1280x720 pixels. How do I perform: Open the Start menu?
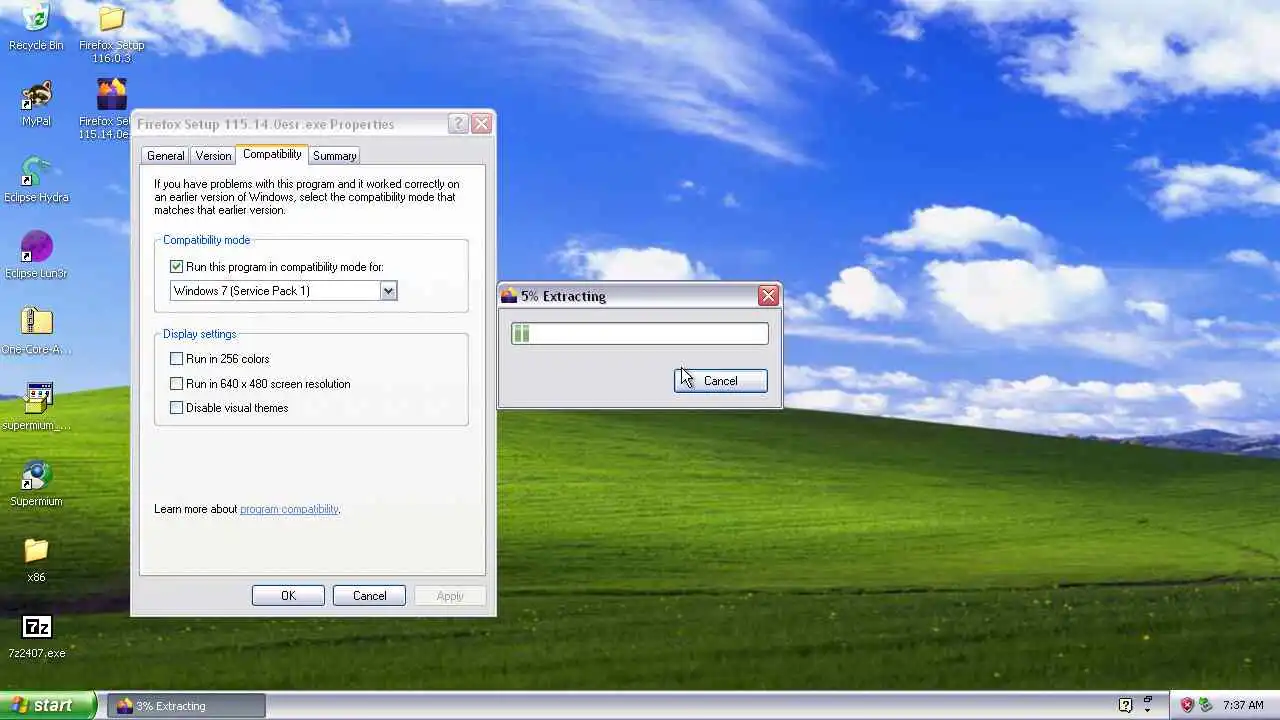48,705
